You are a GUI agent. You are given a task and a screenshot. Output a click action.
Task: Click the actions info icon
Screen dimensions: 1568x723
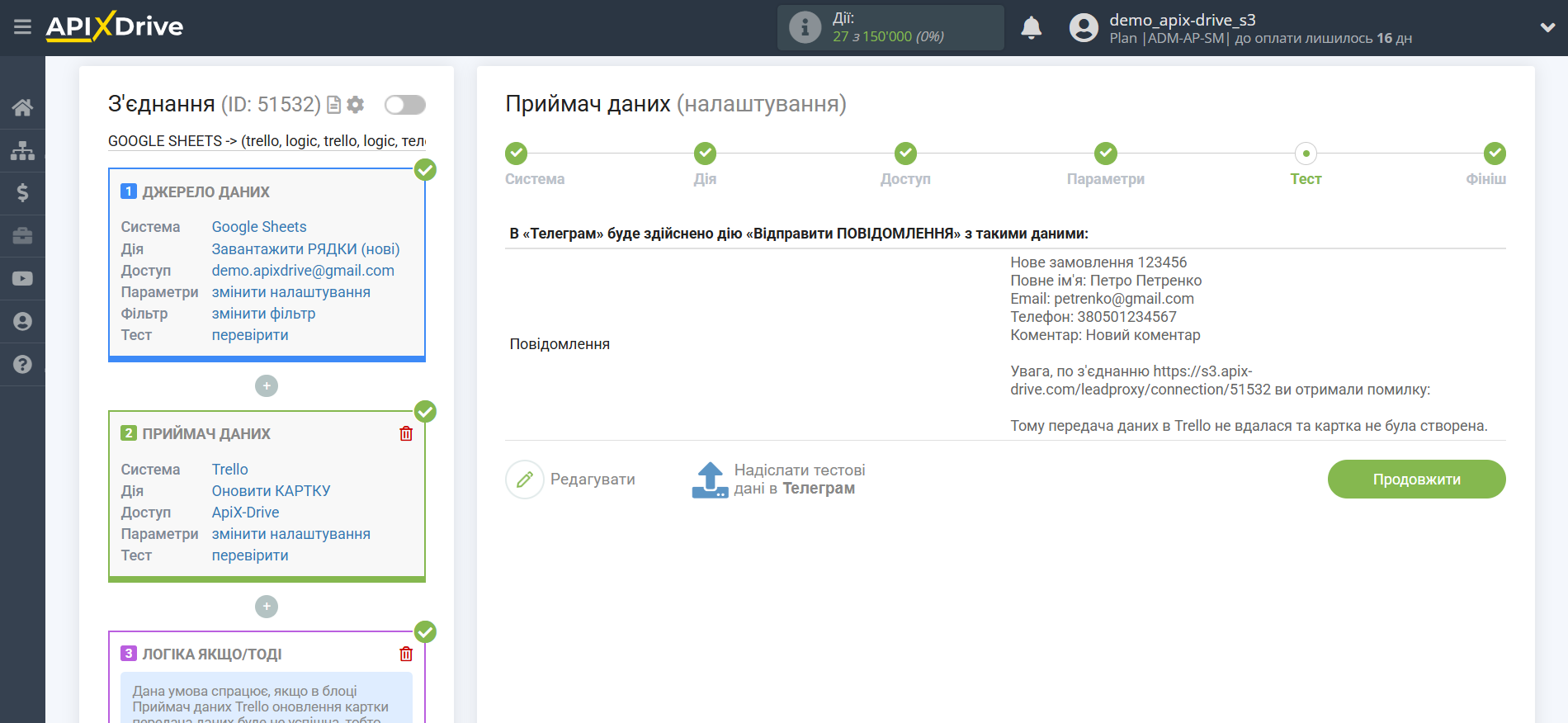pos(805,27)
